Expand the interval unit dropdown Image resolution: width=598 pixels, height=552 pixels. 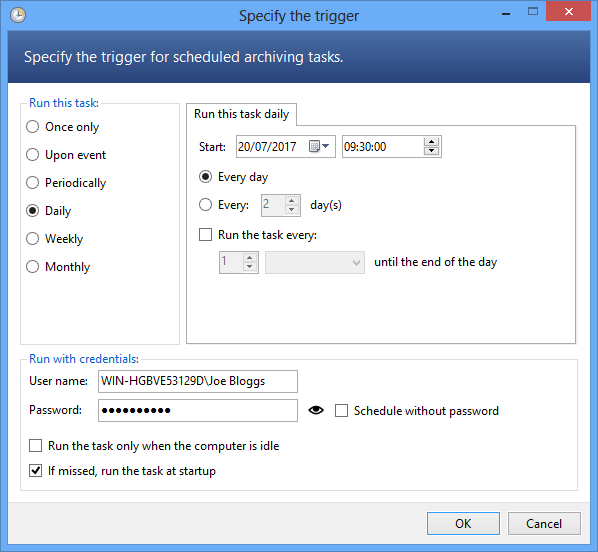click(x=315, y=262)
